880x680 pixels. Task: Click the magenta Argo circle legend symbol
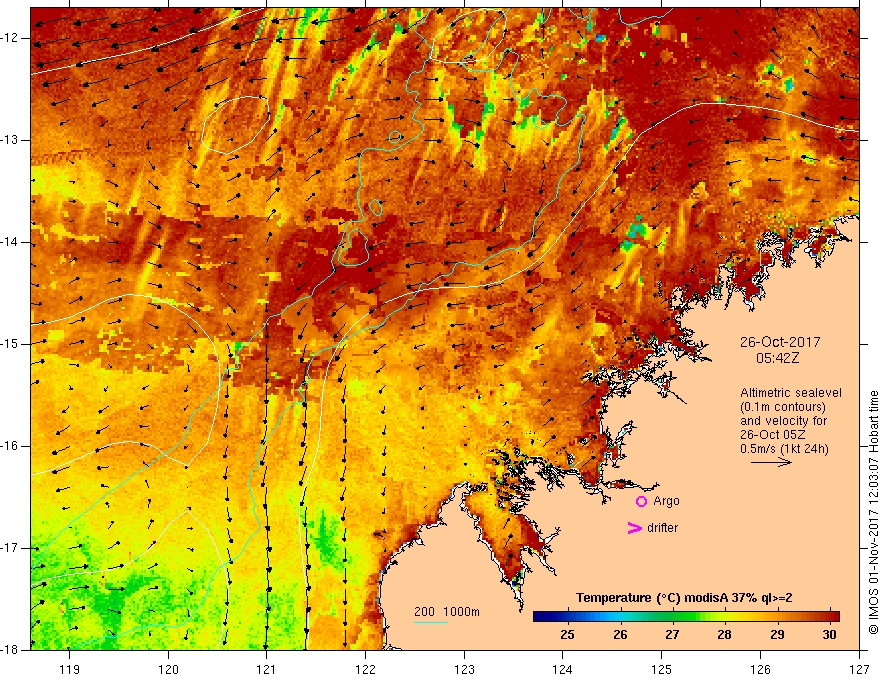coord(641,501)
